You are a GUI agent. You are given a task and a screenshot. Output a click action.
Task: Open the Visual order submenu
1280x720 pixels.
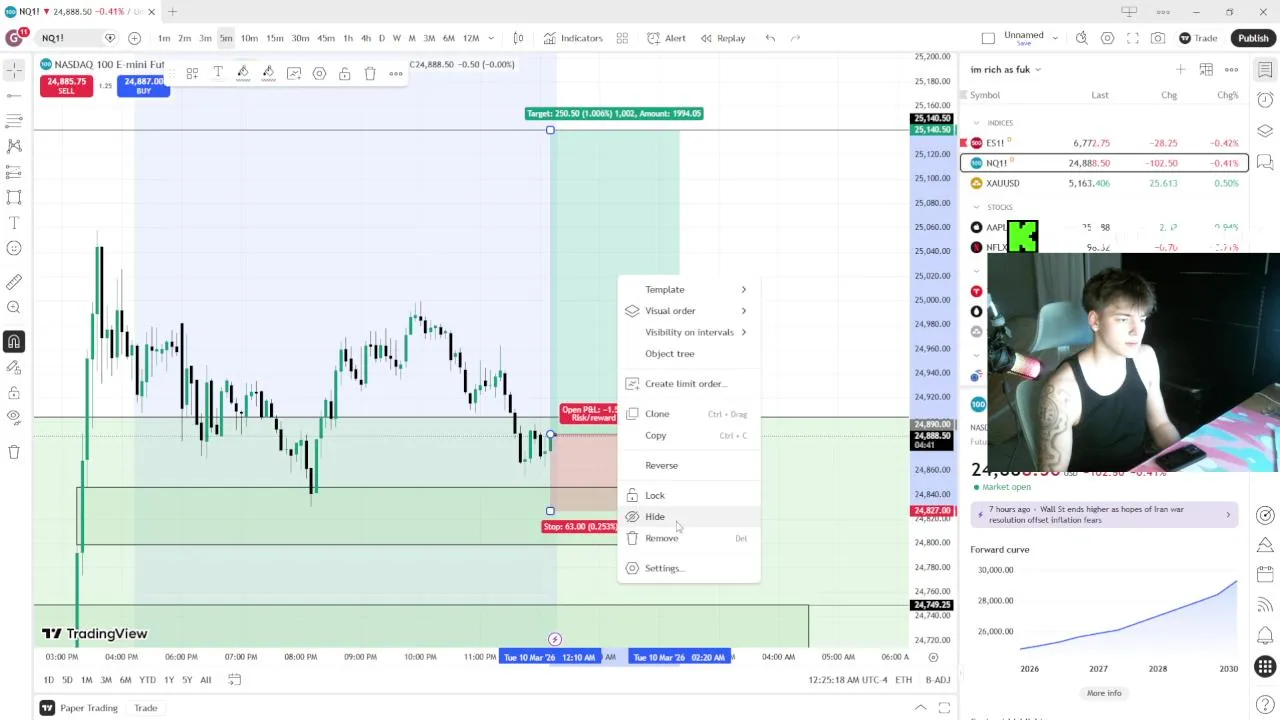[x=689, y=311]
